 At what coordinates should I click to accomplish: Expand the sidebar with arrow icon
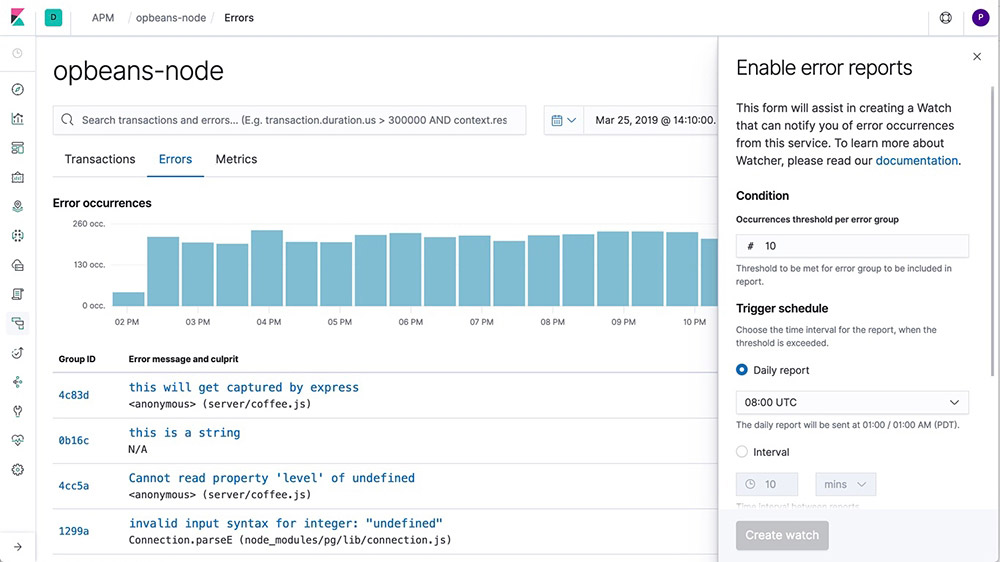point(17,547)
